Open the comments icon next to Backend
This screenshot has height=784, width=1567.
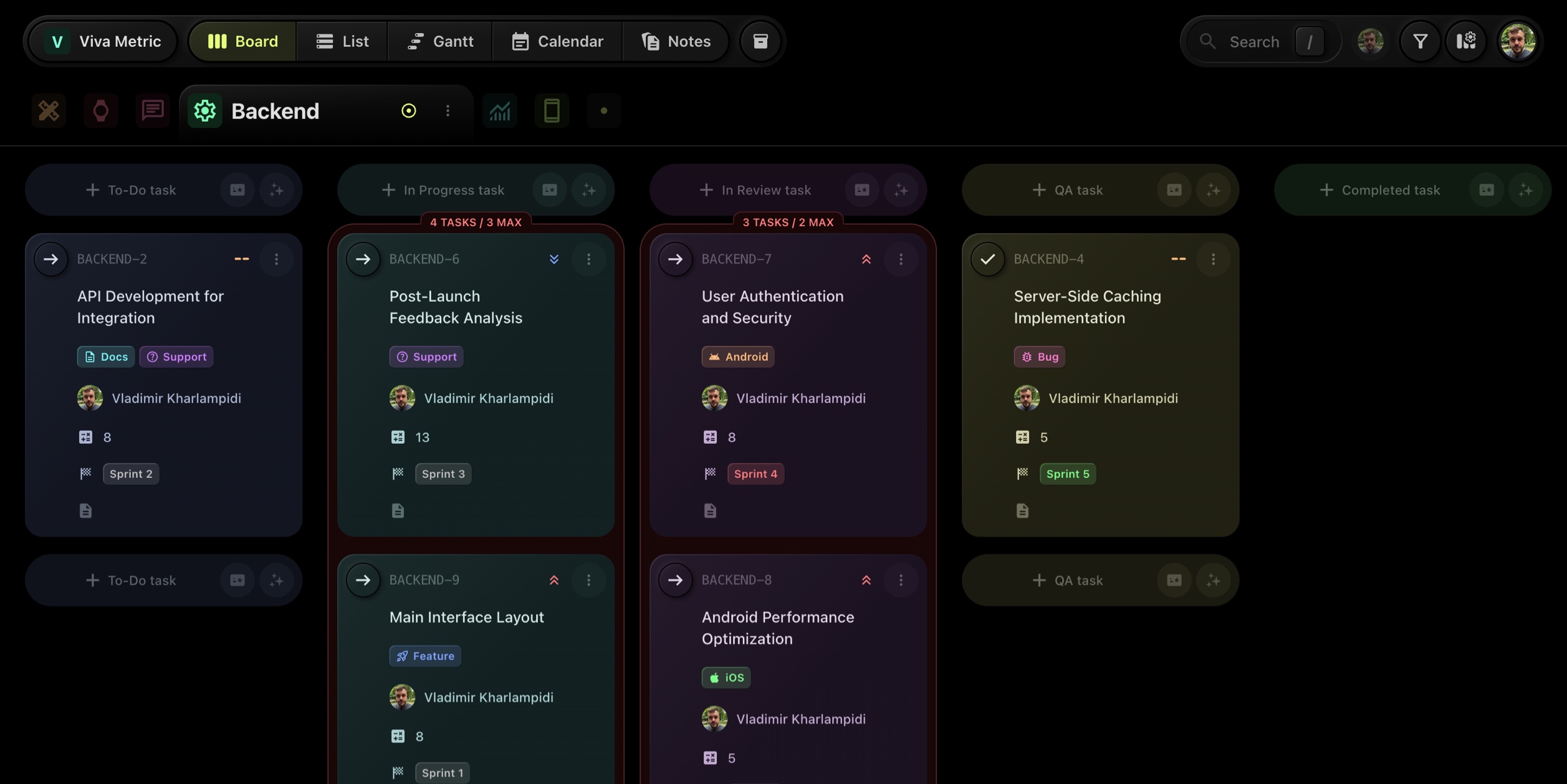tap(153, 110)
